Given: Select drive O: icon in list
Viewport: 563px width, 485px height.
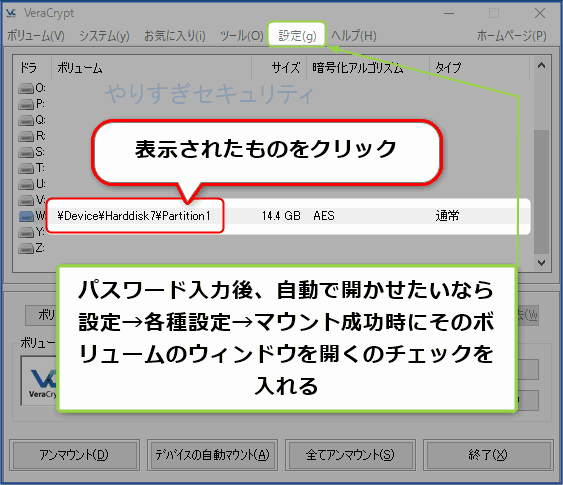Looking at the screenshot, I should (x=26, y=88).
